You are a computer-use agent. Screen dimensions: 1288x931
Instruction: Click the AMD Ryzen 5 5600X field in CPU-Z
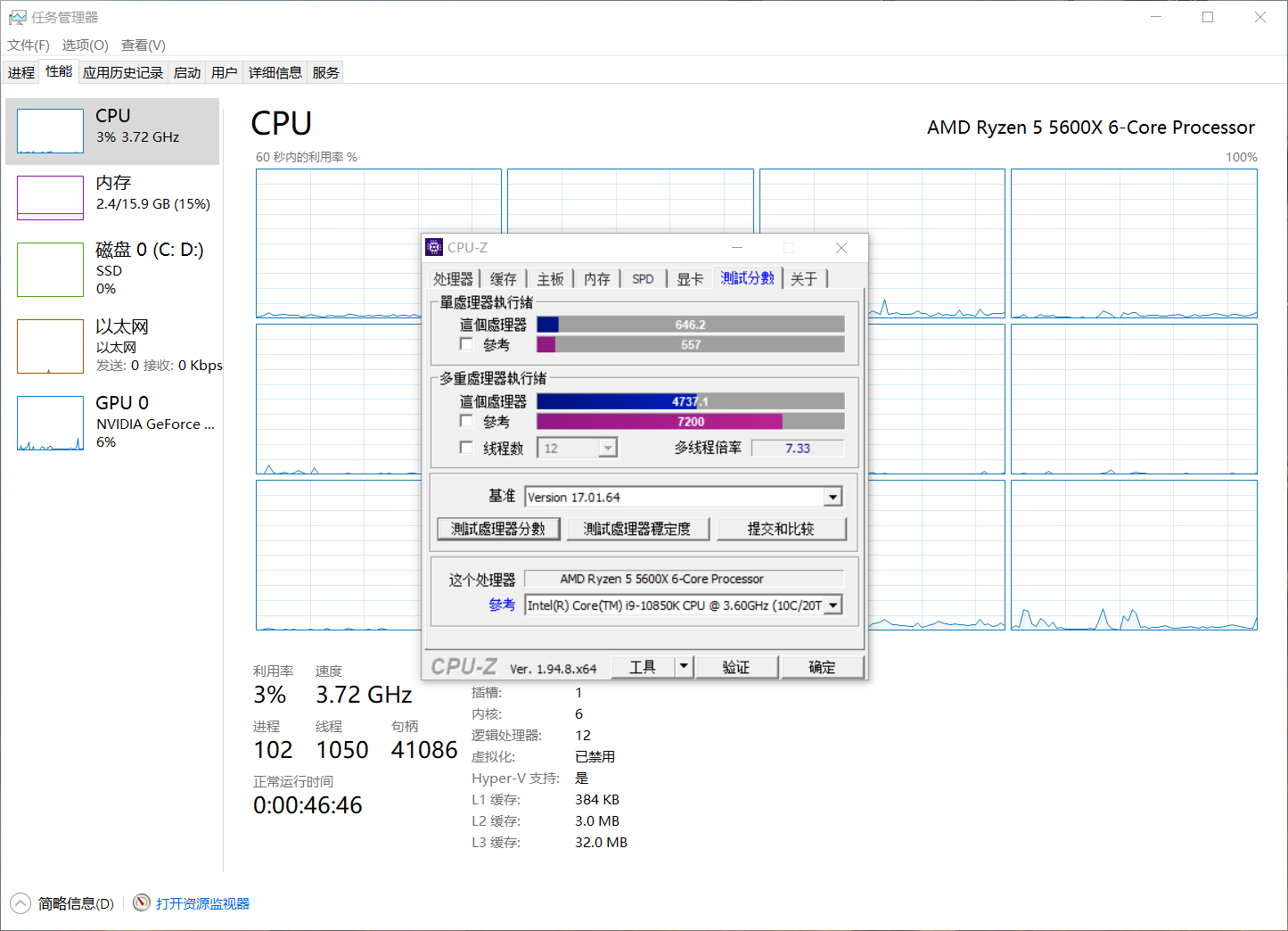click(x=684, y=579)
